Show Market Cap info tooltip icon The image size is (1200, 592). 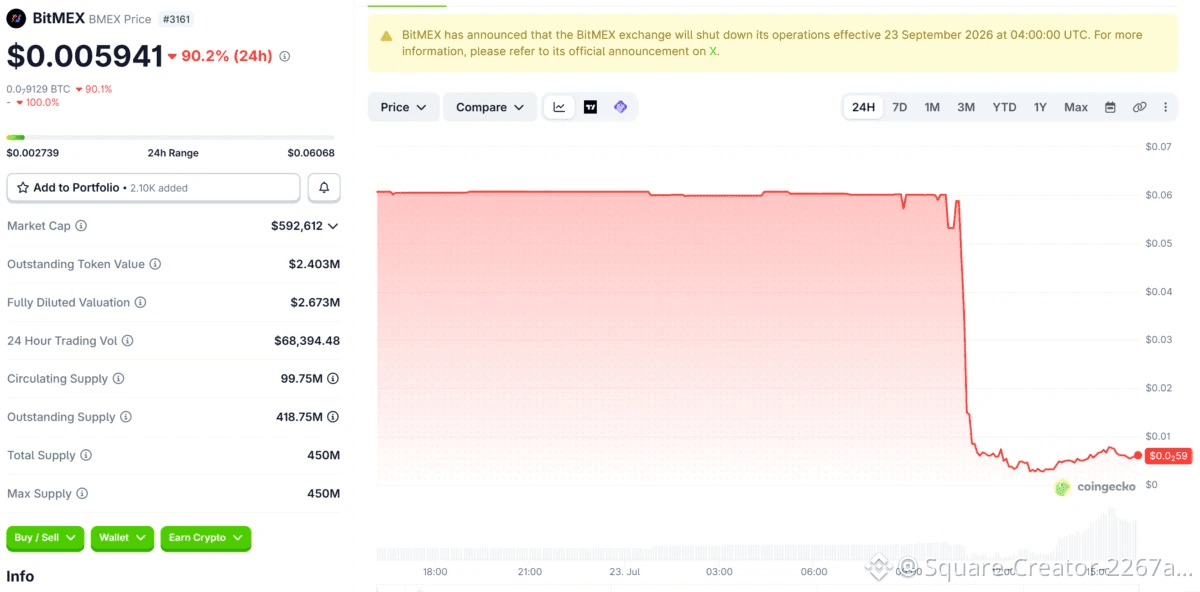pyautogui.click(x=81, y=226)
